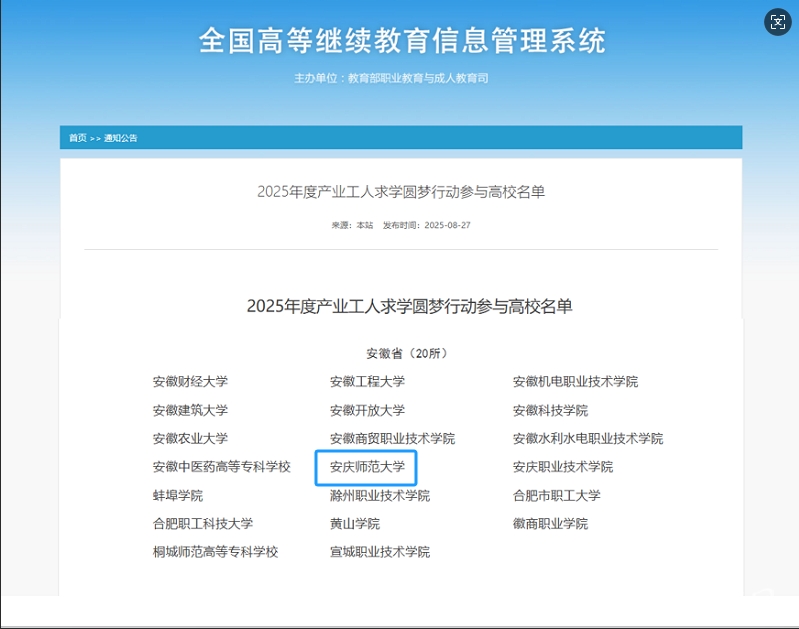Screen dimensions: 799x629
Task: Open 通知公告 breadcrumb link
Action: pos(121,138)
